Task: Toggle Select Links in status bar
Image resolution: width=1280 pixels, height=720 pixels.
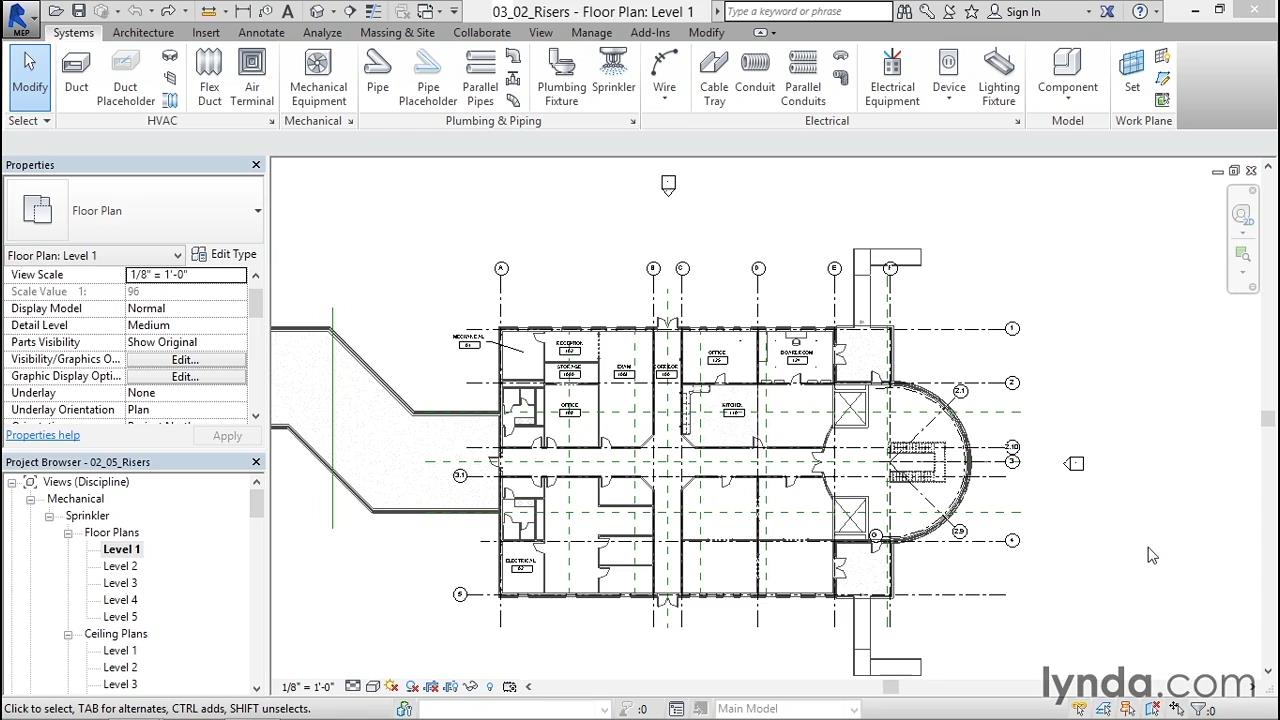Action: [1080, 709]
